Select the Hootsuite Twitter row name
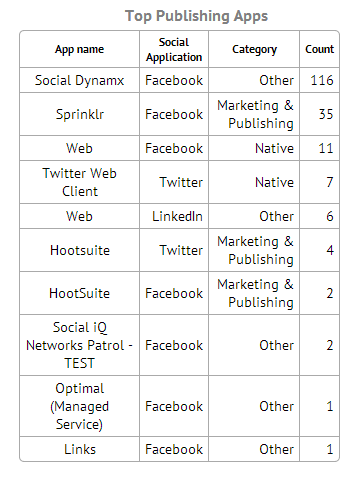The height and width of the screenshot is (479, 360). (79, 250)
